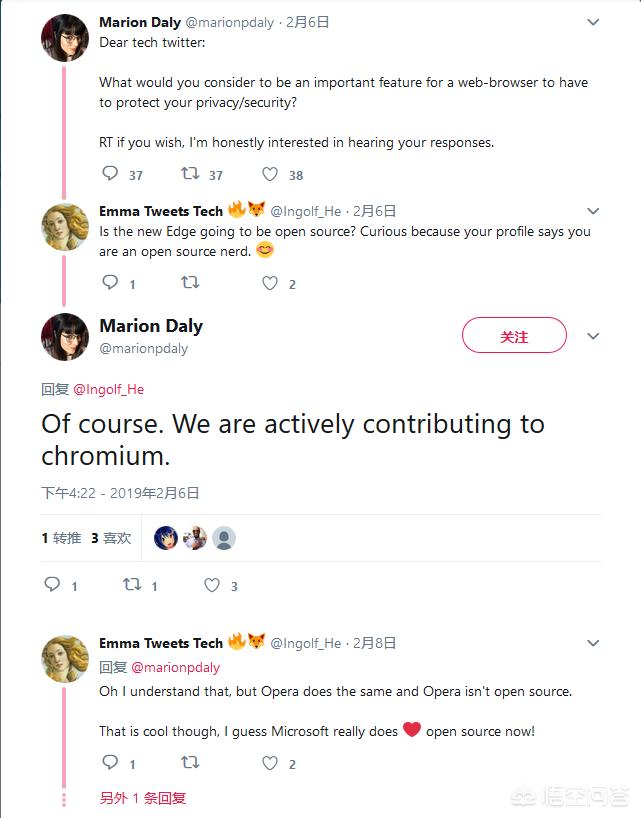Like the tweet with 38 likes
The width and height of the screenshot is (641, 818).
270,174
